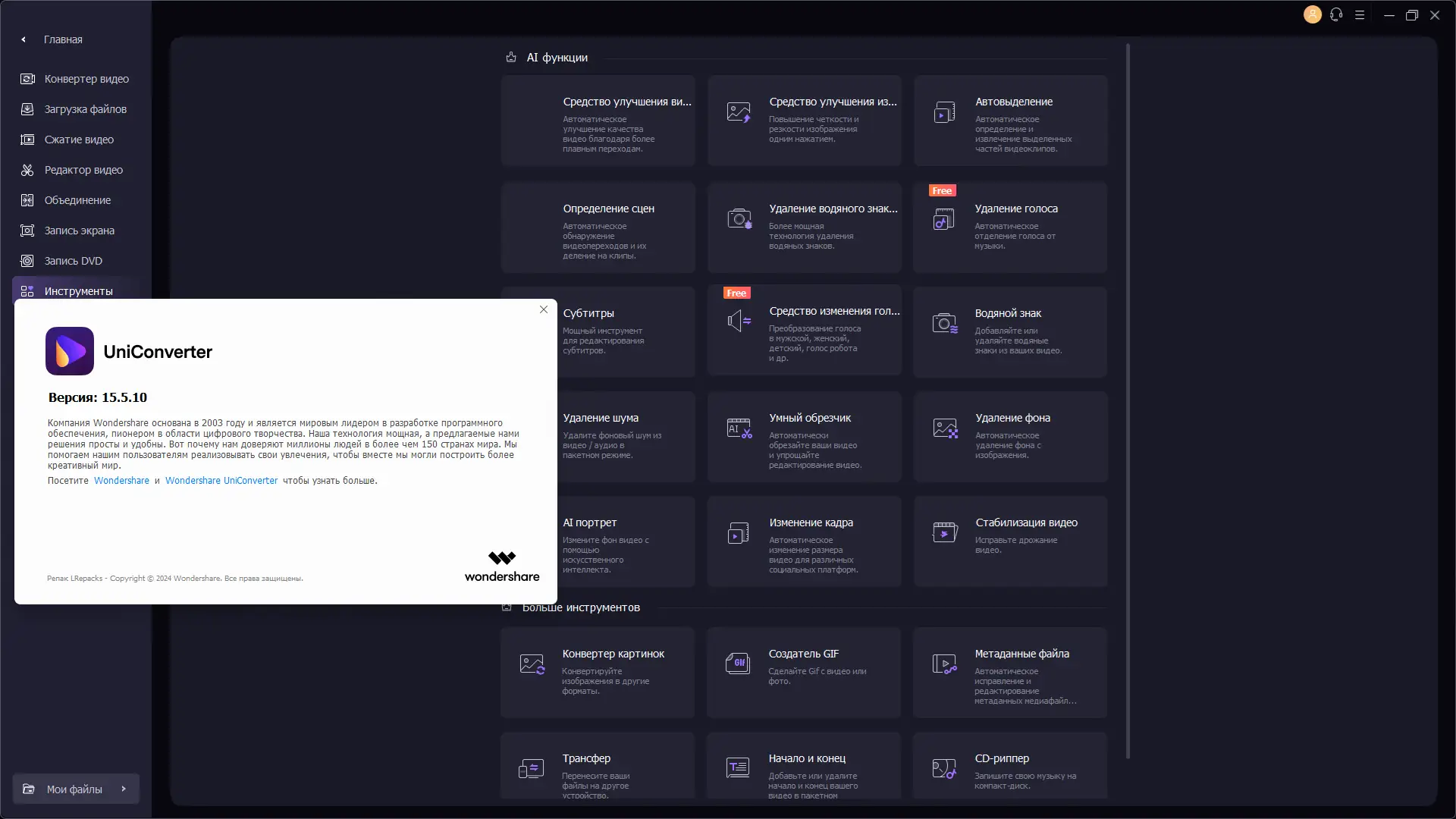The width and height of the screenshot is (1456, 819).
Task: Select Конвертер видео in sidebar
Action: click(86, 79)
